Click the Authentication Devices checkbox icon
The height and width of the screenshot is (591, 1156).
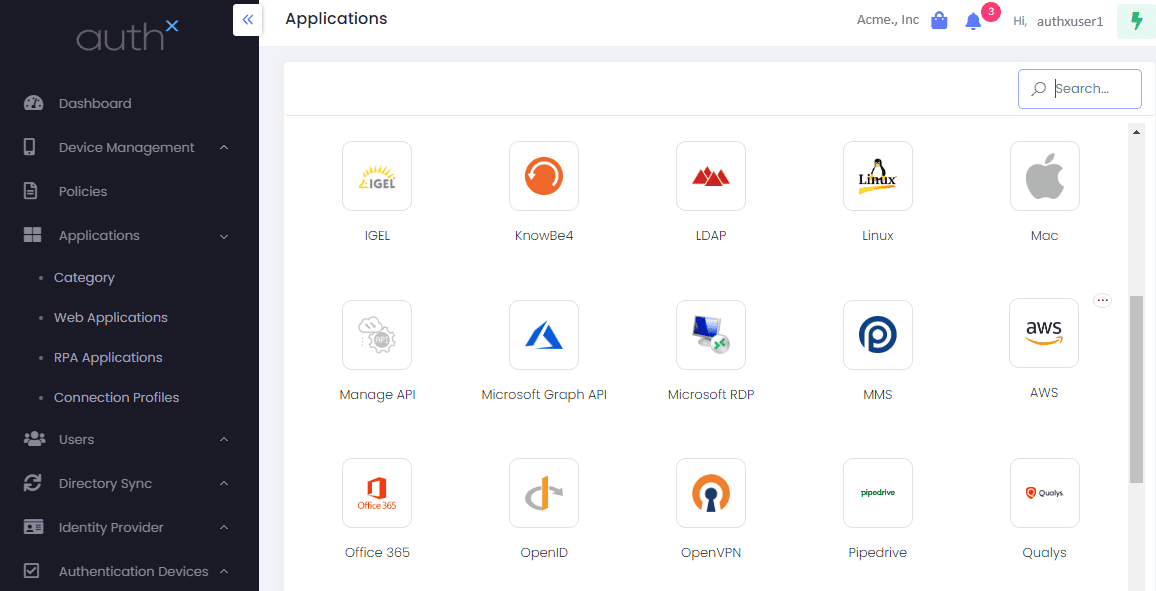32,571
